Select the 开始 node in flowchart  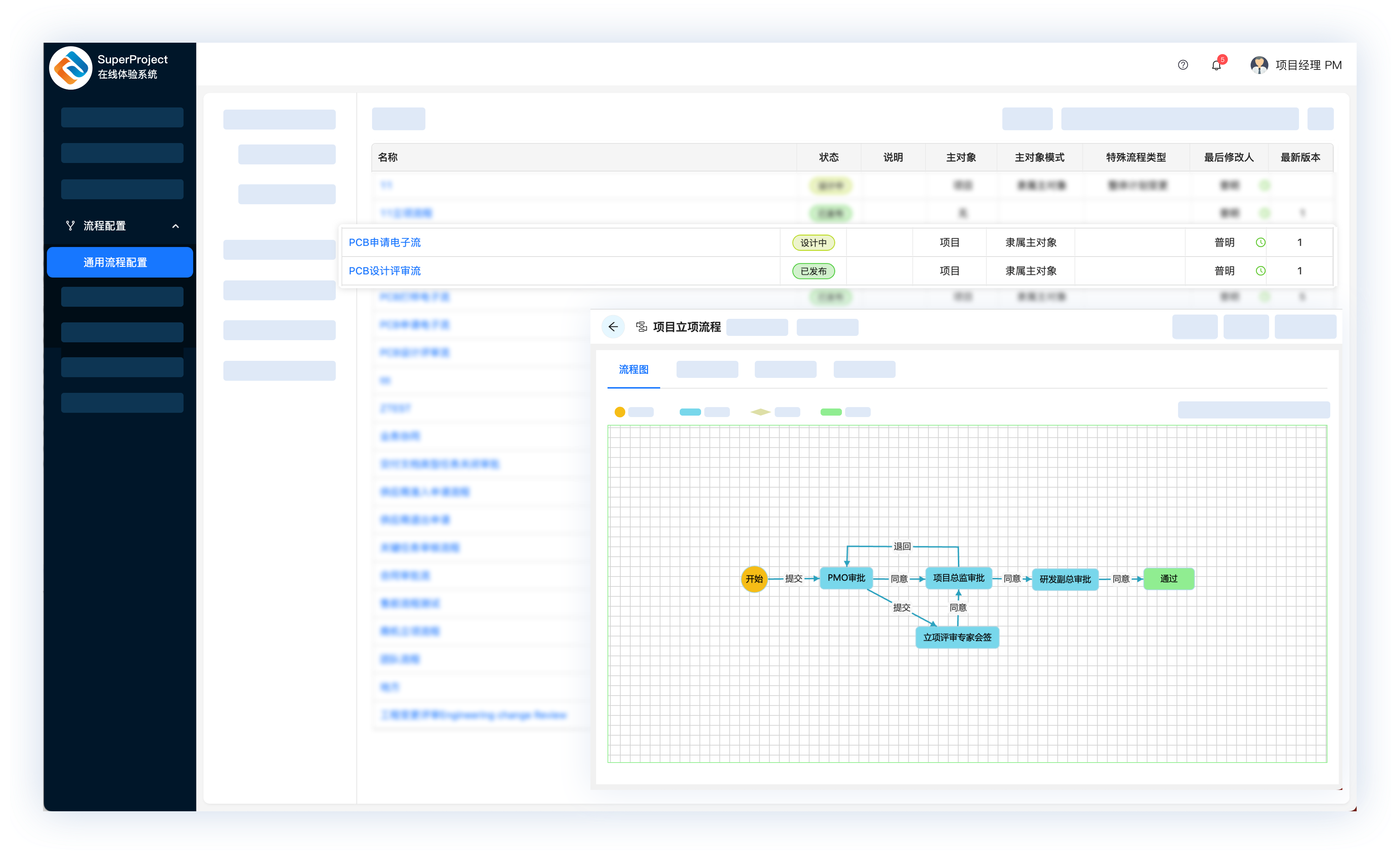pos(754,579)
